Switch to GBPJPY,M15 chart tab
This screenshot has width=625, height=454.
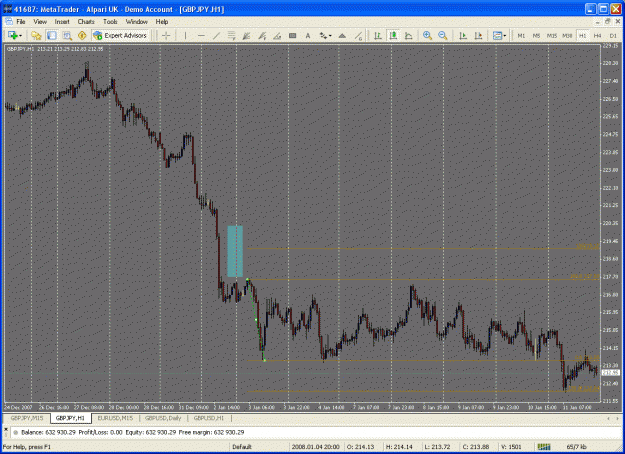pyautogui.click(x=27, y=418)
